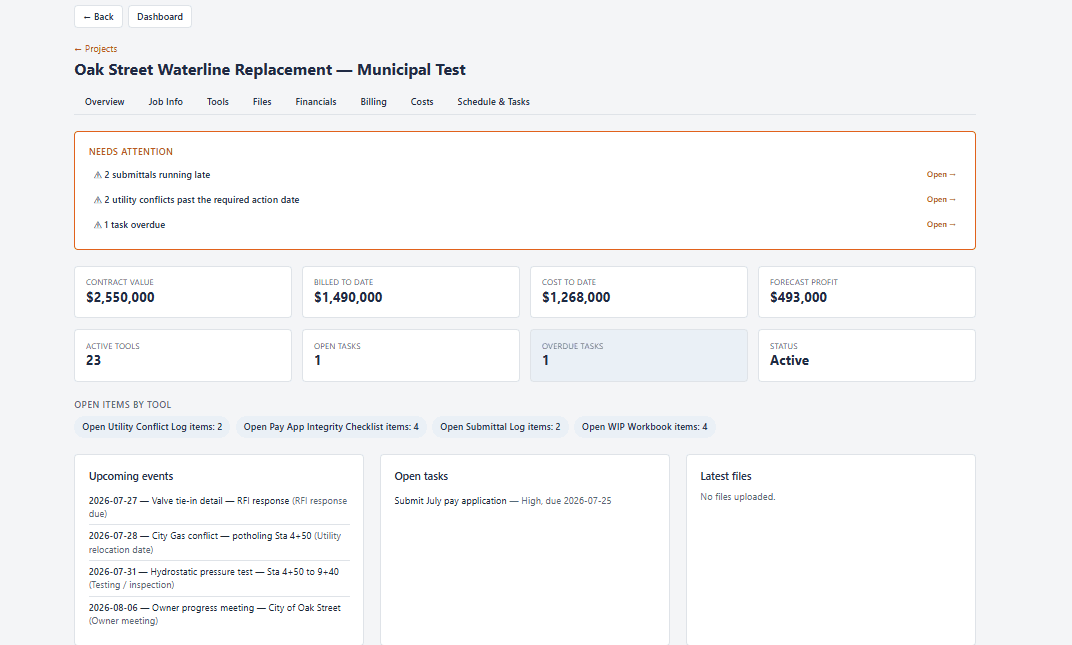Screen dimensions: 1072x645
Task: Open WIP Workbook items chip
Action: pos(645,427)
